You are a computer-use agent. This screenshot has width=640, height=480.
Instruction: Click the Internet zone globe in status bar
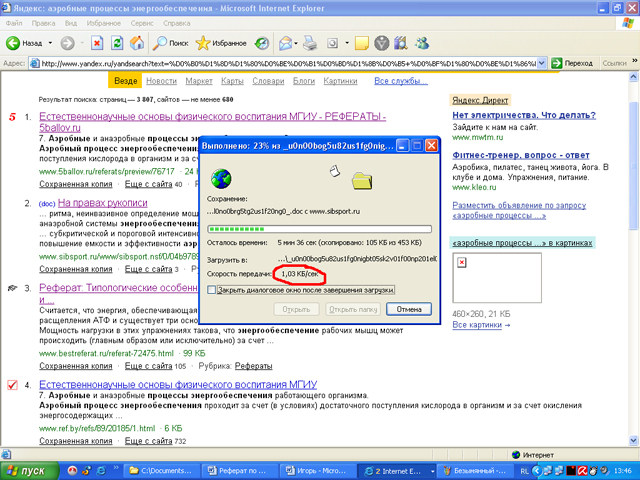(516, 454)
